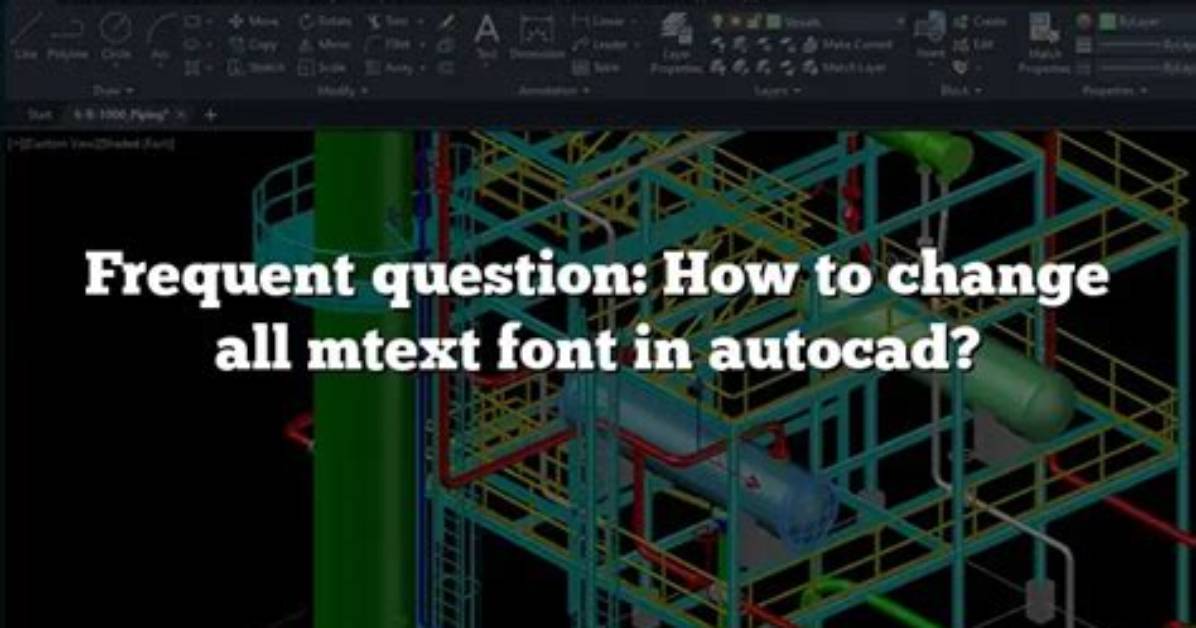Choose the Stretch command
Viewport: 1196px width, 628px height.
[x=257, y=68]
